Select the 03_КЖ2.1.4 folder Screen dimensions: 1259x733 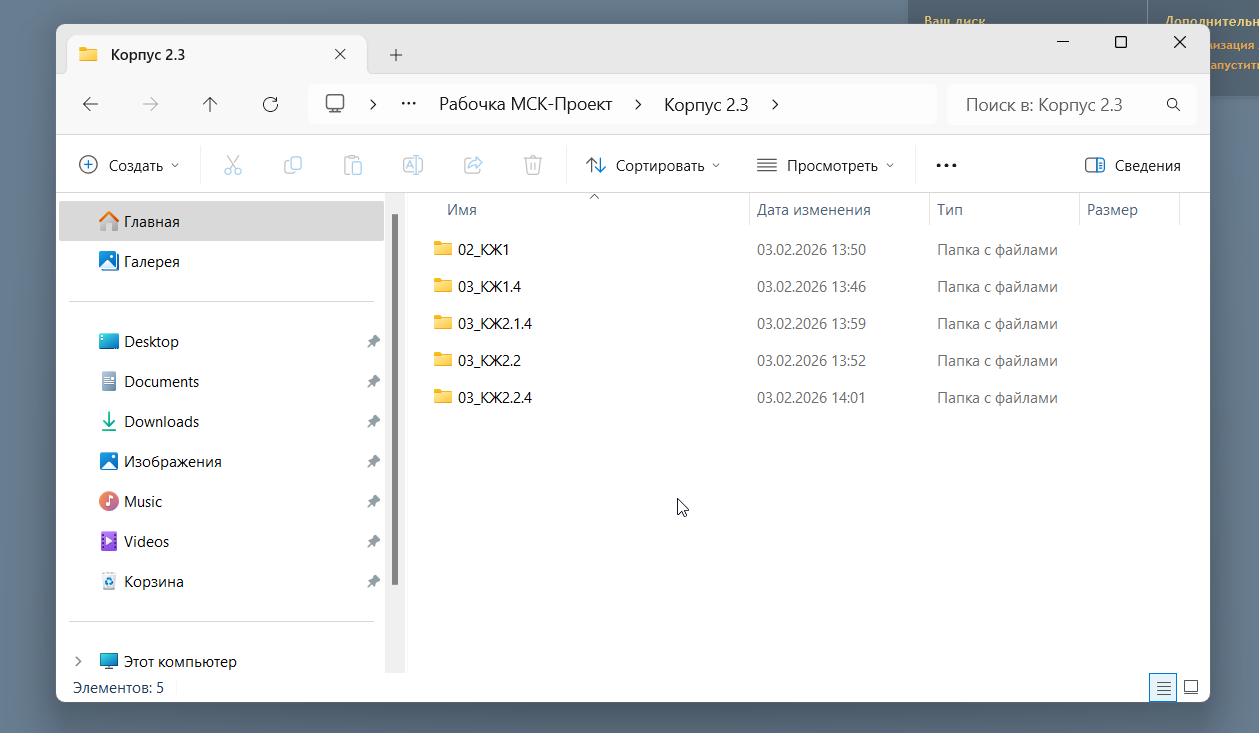tap(495, 323)
